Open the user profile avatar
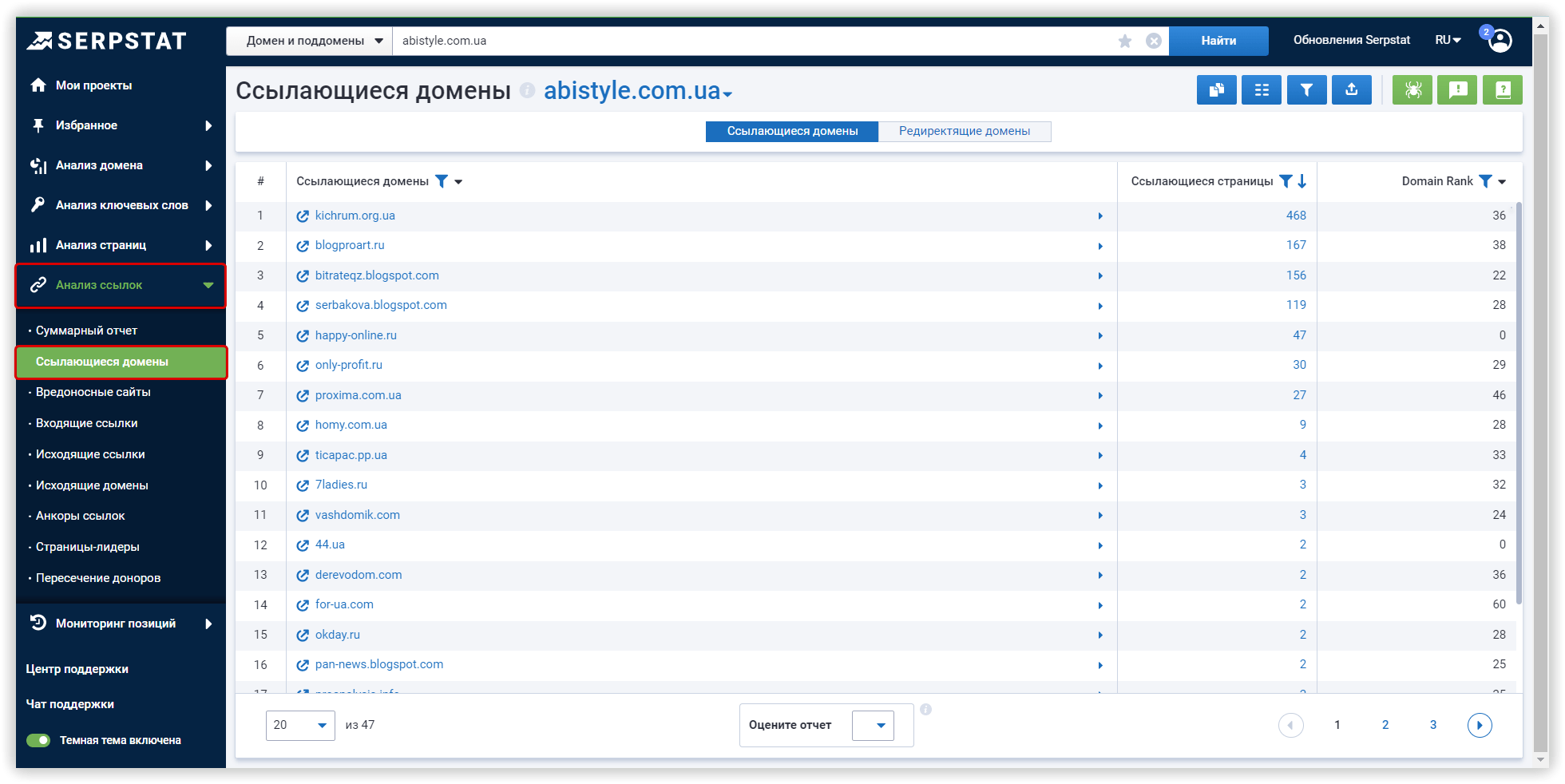This screenshot has height=784, width=1565. click(1500, 41)
